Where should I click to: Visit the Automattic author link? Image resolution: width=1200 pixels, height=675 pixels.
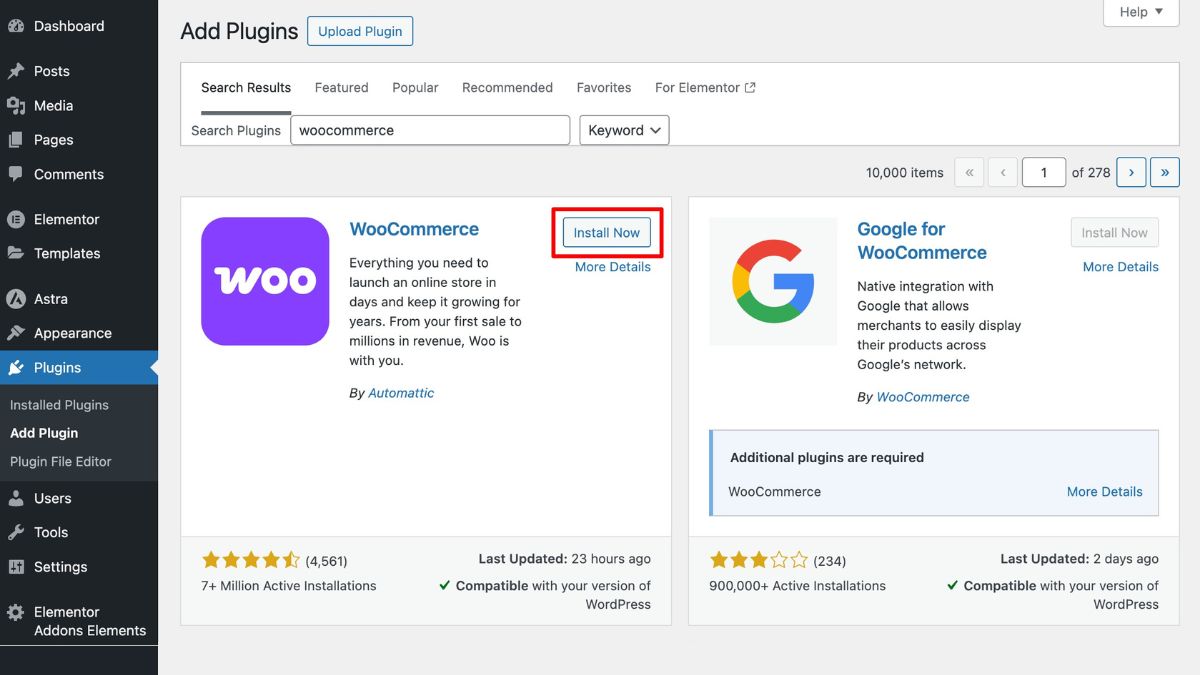[x=401, y=393]
